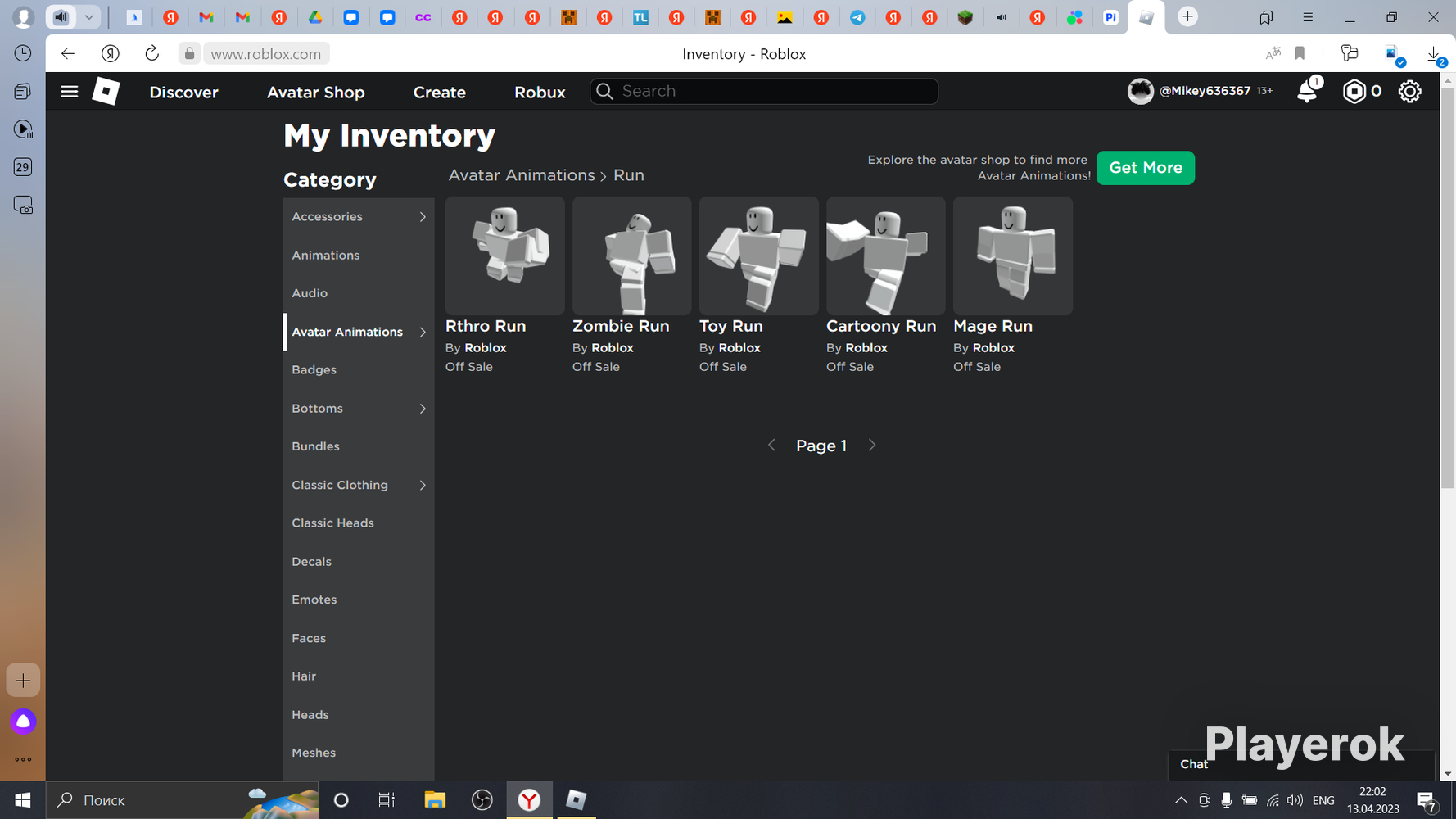Go to the previous inventory page
The height and width of the screenshot is (819, 1456).
771,446
